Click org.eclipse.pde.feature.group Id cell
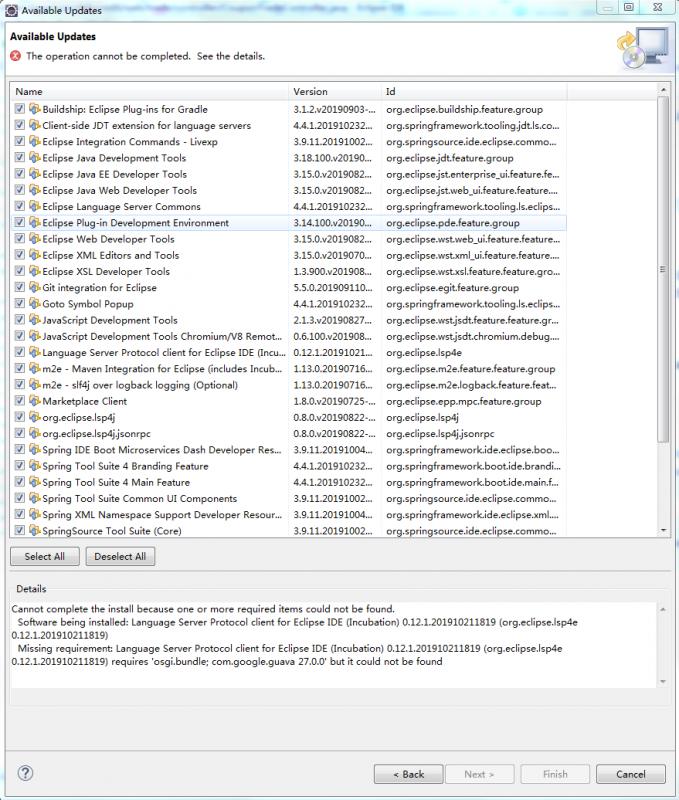 point(453,223)
